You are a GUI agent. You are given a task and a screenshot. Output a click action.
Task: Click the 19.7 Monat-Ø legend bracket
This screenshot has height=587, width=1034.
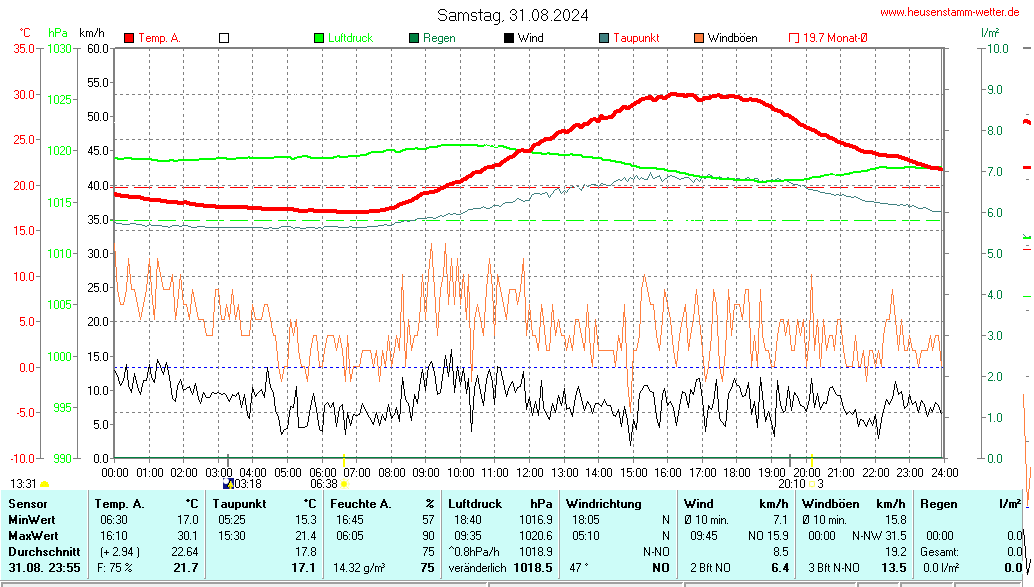tap(794, 38)
